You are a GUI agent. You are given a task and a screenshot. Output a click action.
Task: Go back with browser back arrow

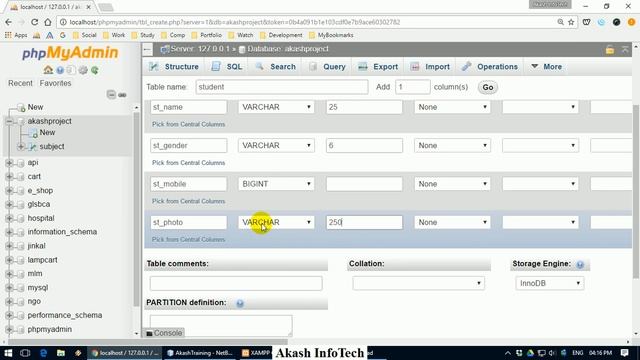click(x=9, y=22)
